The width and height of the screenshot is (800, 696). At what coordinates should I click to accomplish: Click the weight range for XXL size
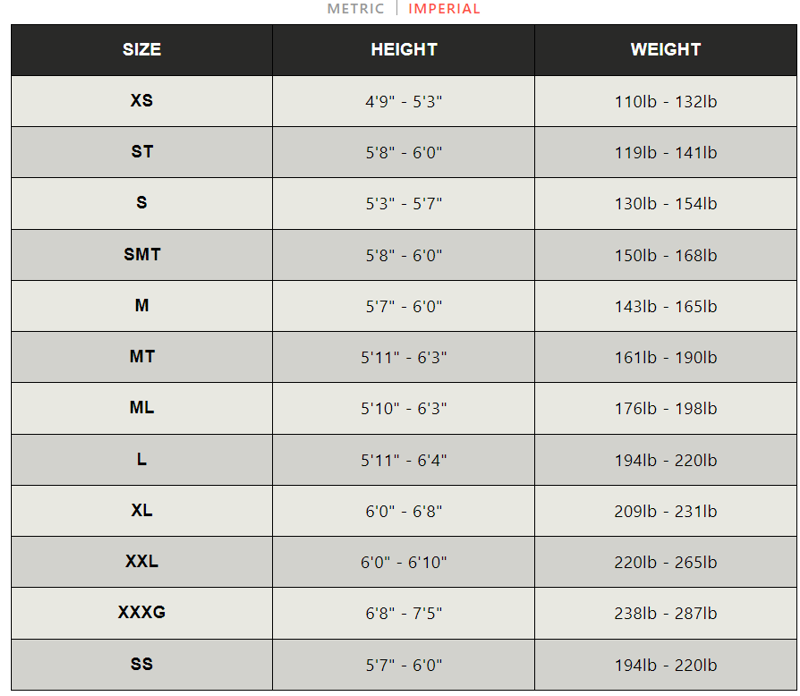tap(665, 562)
